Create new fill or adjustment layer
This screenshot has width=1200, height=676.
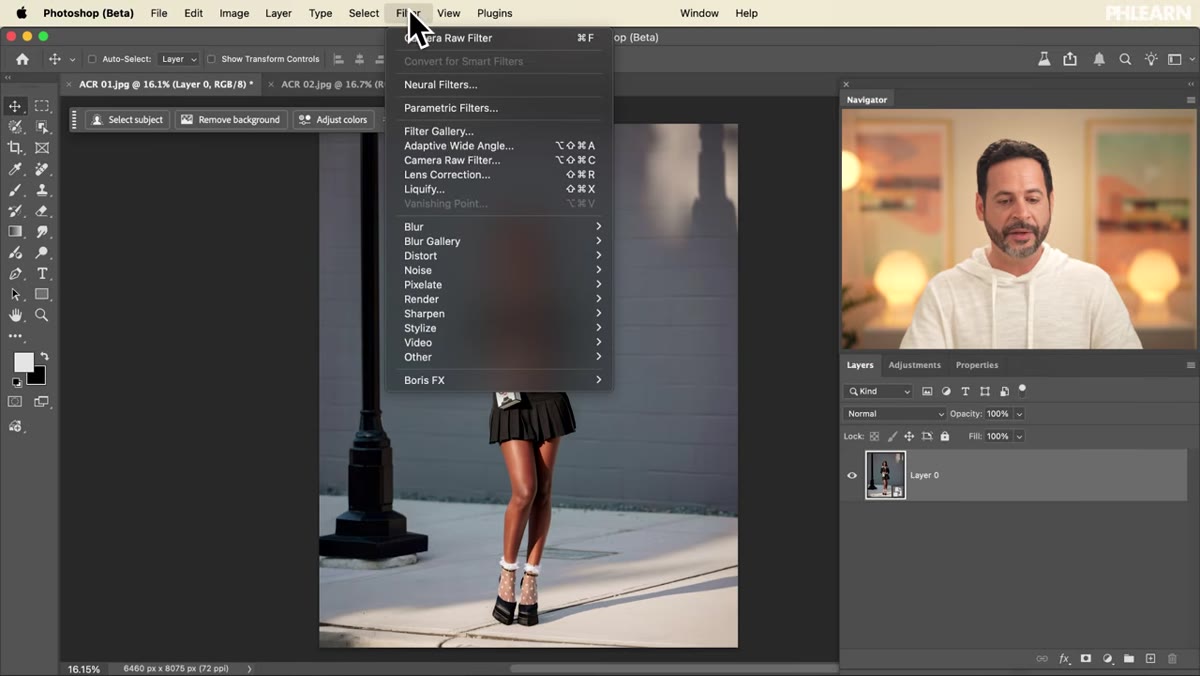pos(1108,659)
